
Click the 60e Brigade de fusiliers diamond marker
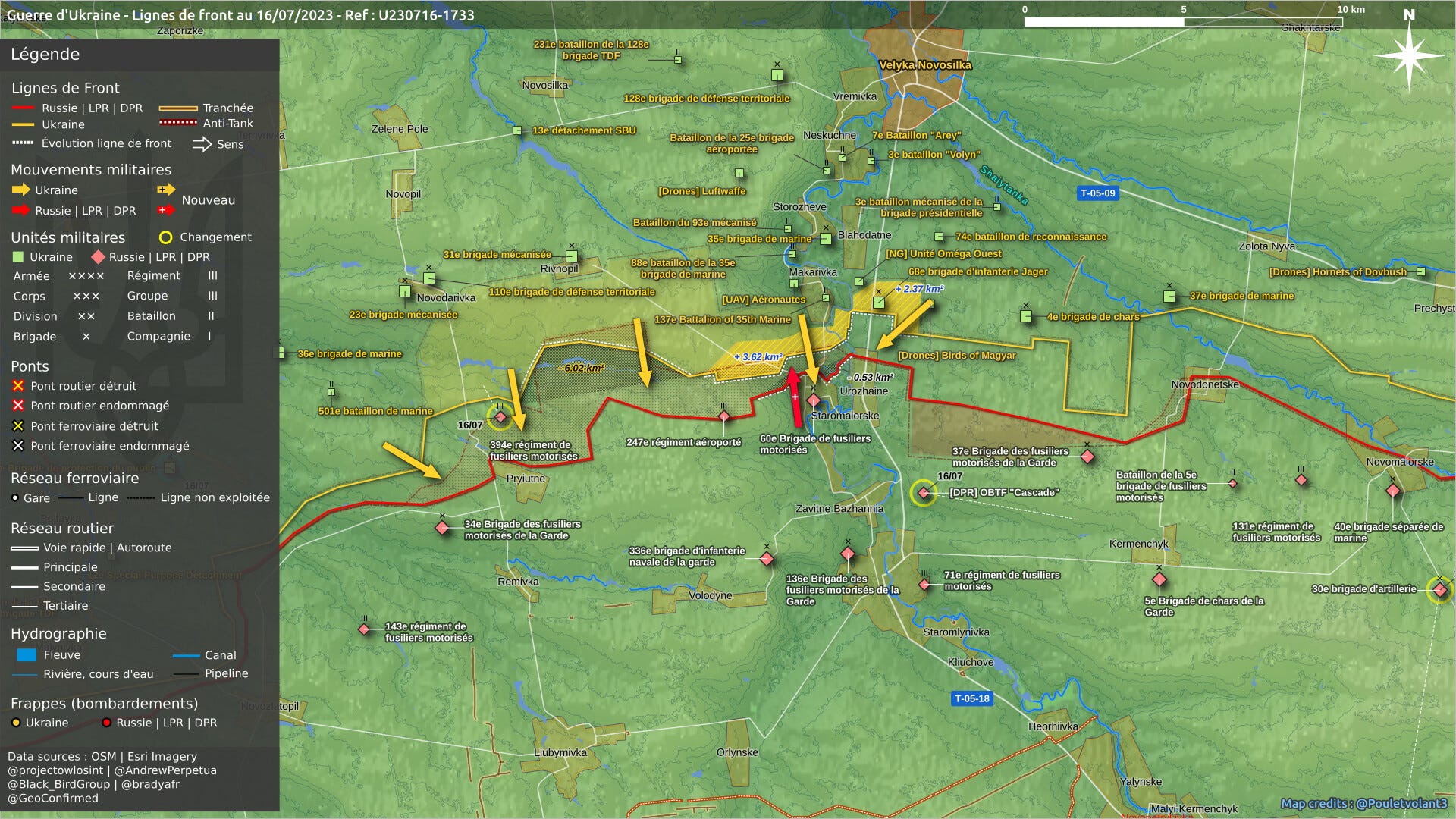pos(814,400)
